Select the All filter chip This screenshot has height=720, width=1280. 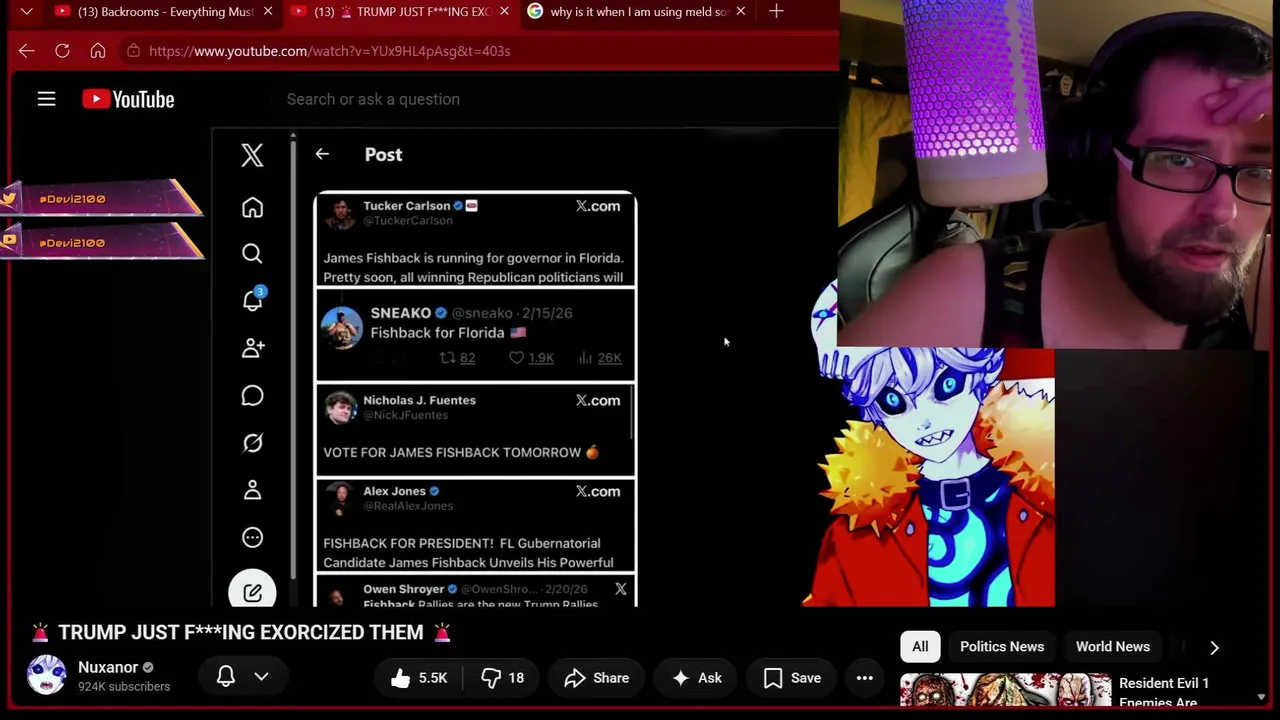pos(920,647)
